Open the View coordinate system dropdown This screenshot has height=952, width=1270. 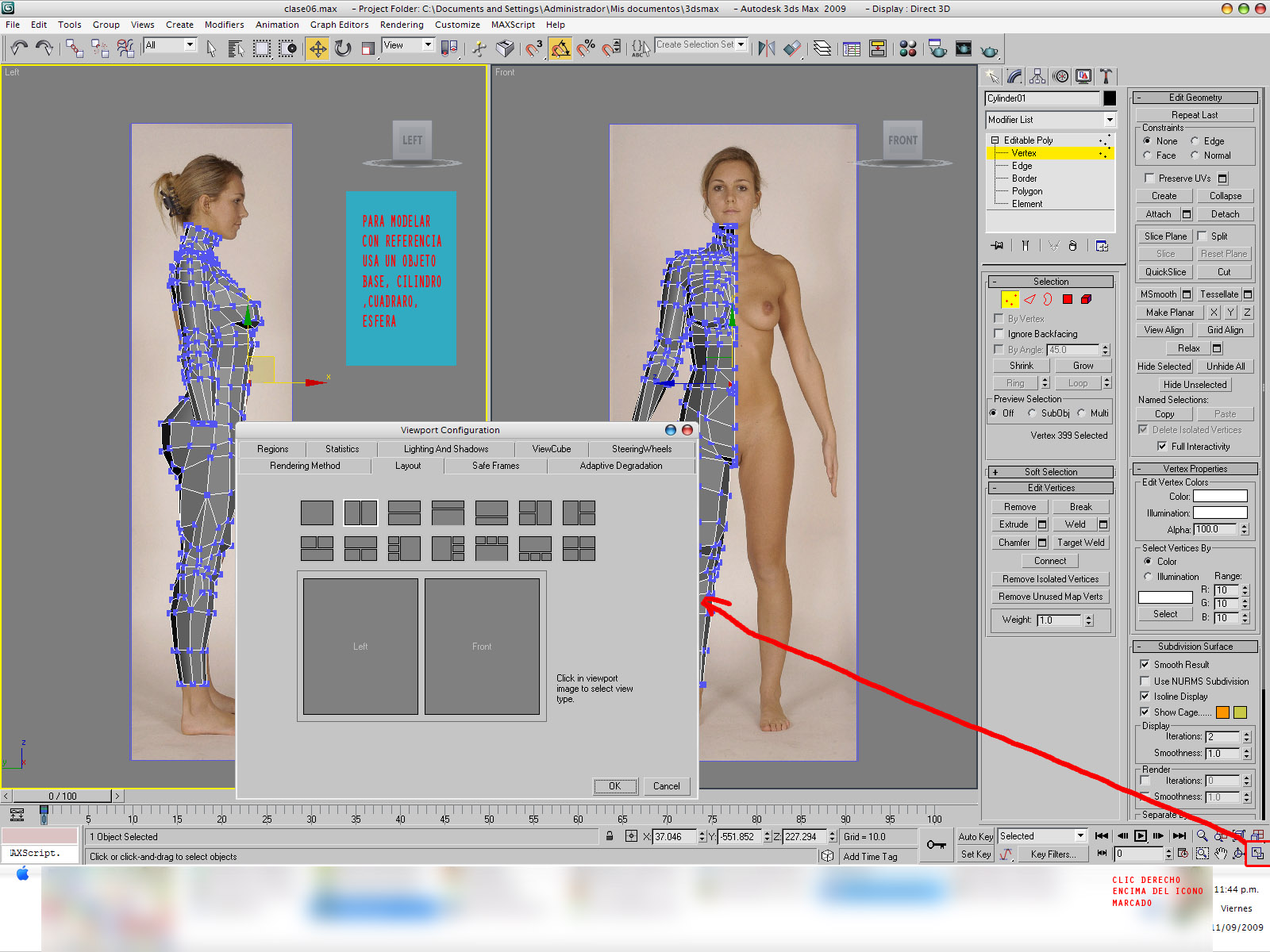click(x=408, y=45)
